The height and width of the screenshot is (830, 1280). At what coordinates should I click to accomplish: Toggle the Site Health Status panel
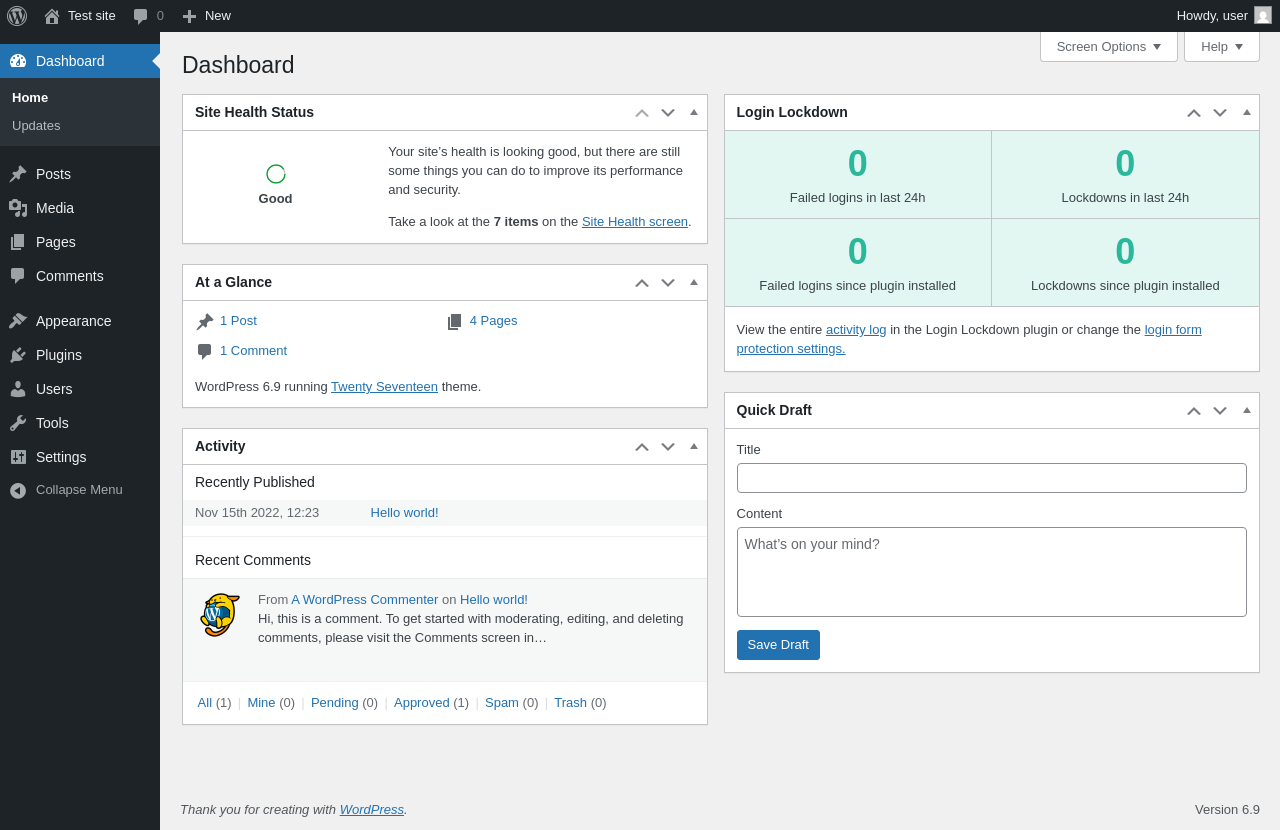click(694, 112)
